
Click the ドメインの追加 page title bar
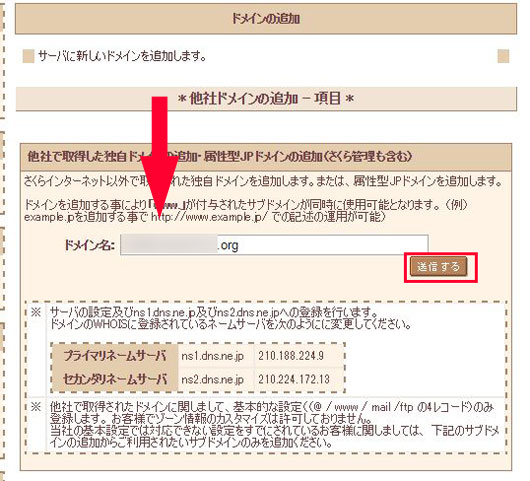[266, 19]
